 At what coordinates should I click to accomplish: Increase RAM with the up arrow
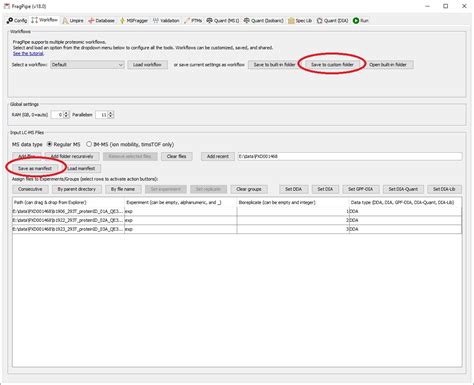[66, 113]
